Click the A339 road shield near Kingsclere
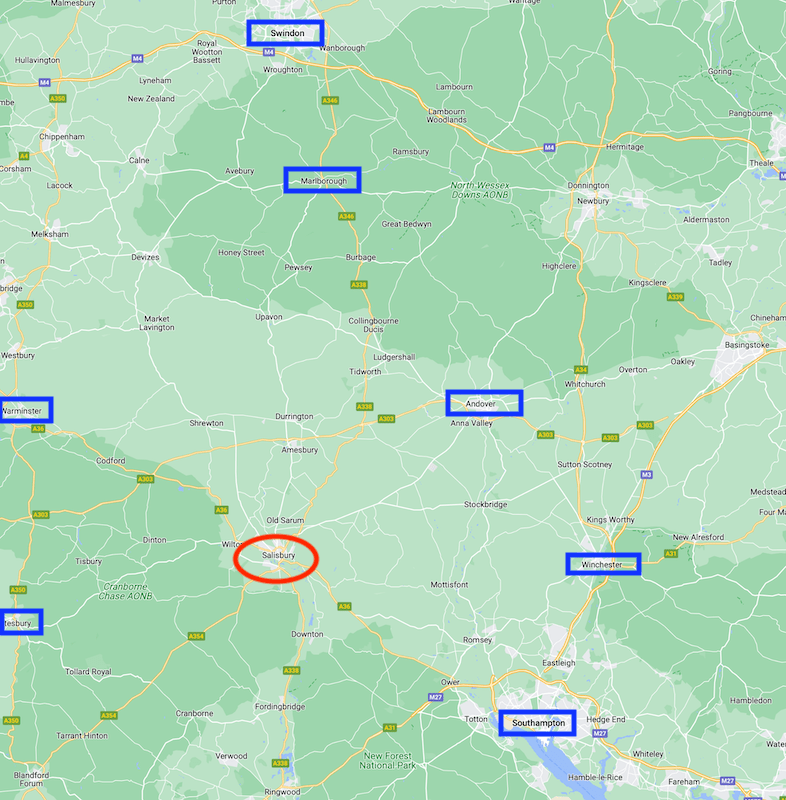Viewport: 786px width, 800px height. click(675, 297)
